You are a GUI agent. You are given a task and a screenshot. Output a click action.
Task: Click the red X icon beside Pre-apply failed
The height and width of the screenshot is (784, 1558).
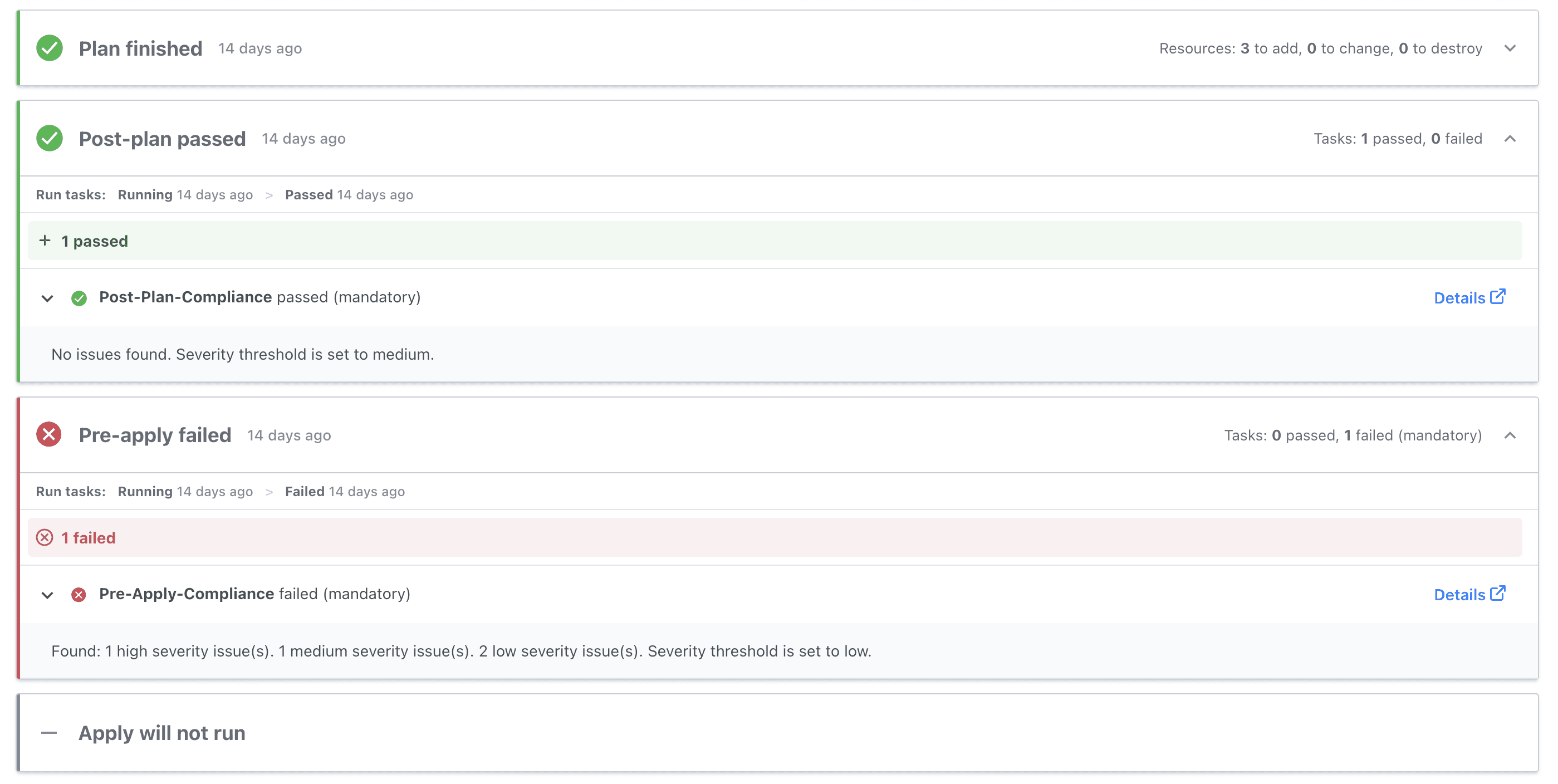click(x=49, y=434)
